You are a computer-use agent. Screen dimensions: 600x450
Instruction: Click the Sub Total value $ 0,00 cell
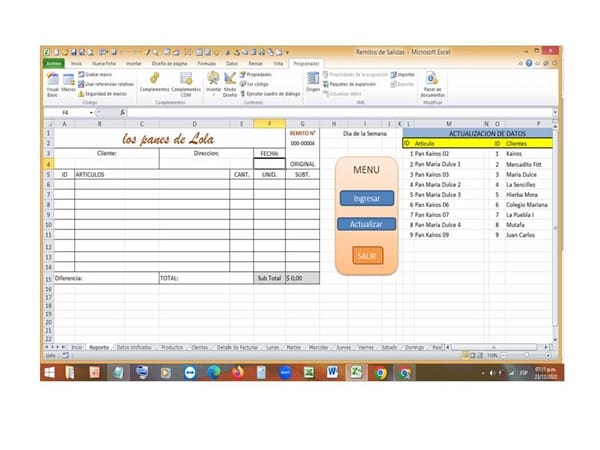tap(302, 278)
